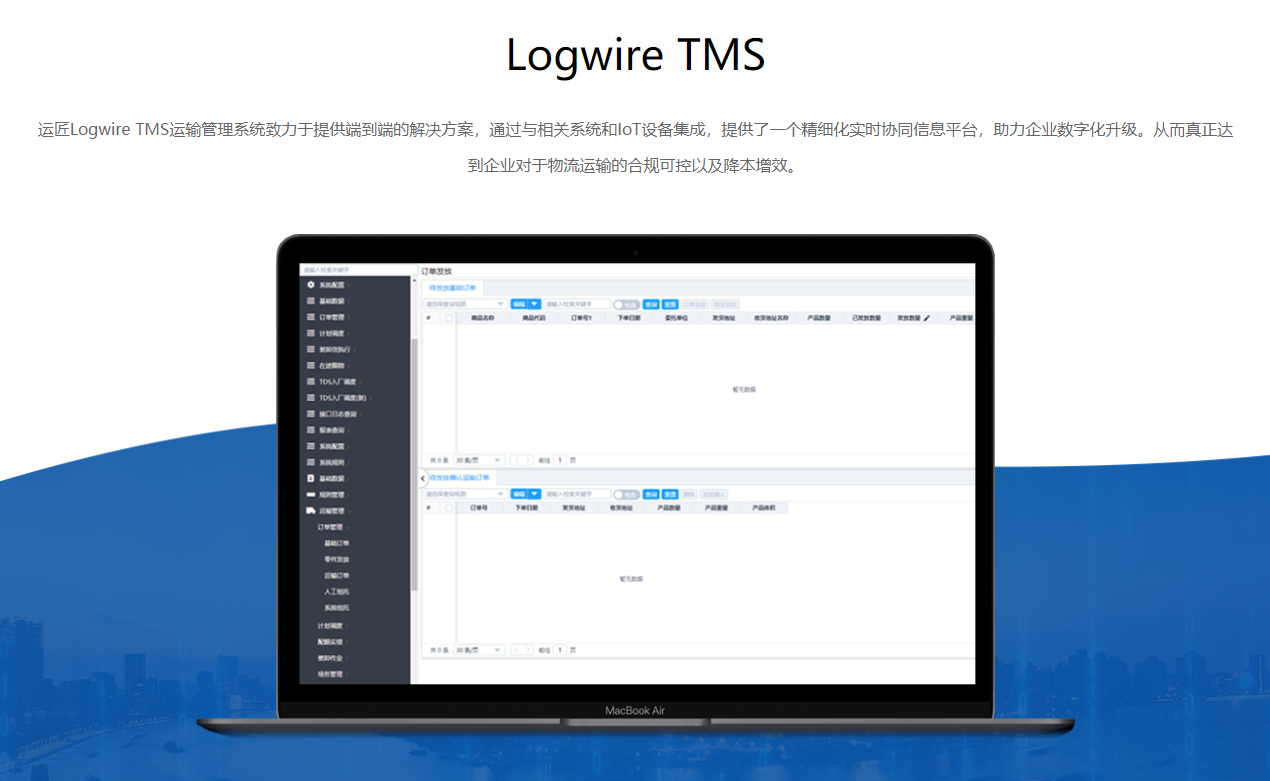
Task: Click 编辑 button in 待发放确认运输订单 panel
Action: 519,494
